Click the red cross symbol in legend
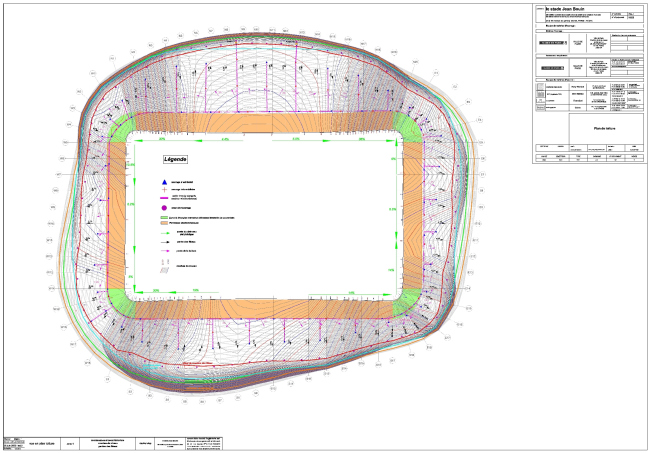Image resolution: width=650 pixels, height=453 pixels. coord(162,188)
